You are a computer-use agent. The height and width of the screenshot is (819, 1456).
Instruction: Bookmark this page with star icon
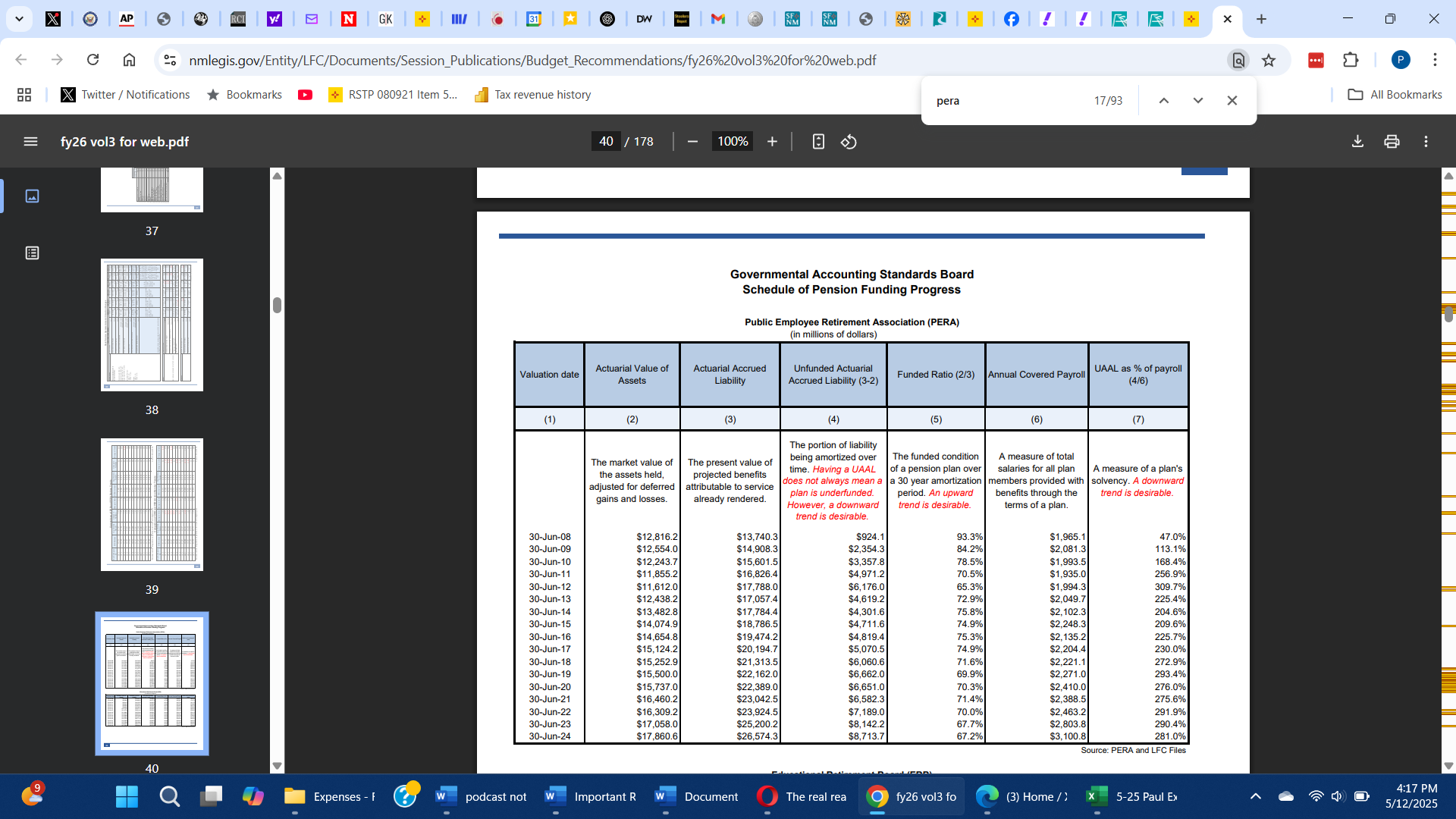[1269, 61]
